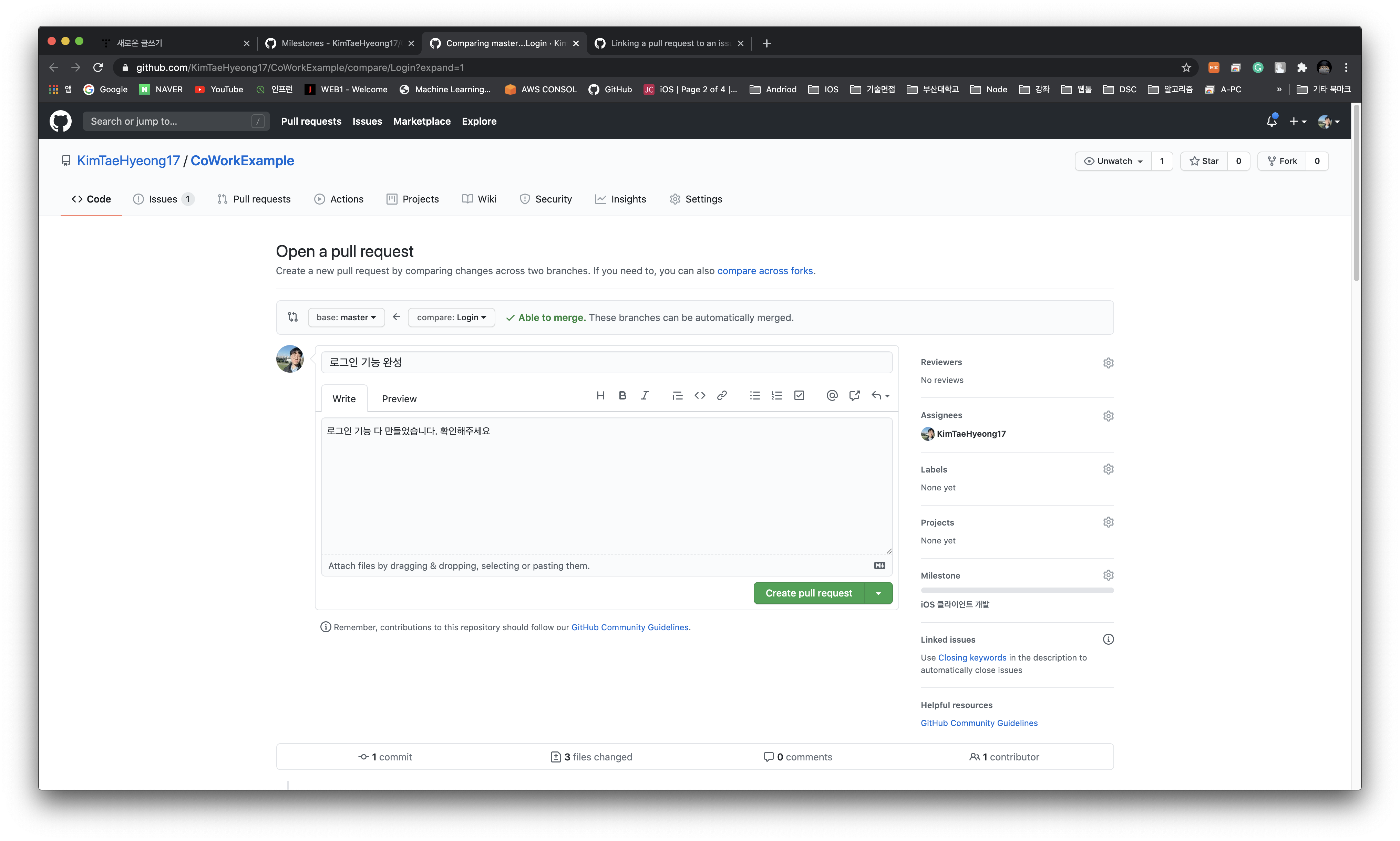
Task: Open the Reviewers gear settings
Action: click(x=1108, y=363)
